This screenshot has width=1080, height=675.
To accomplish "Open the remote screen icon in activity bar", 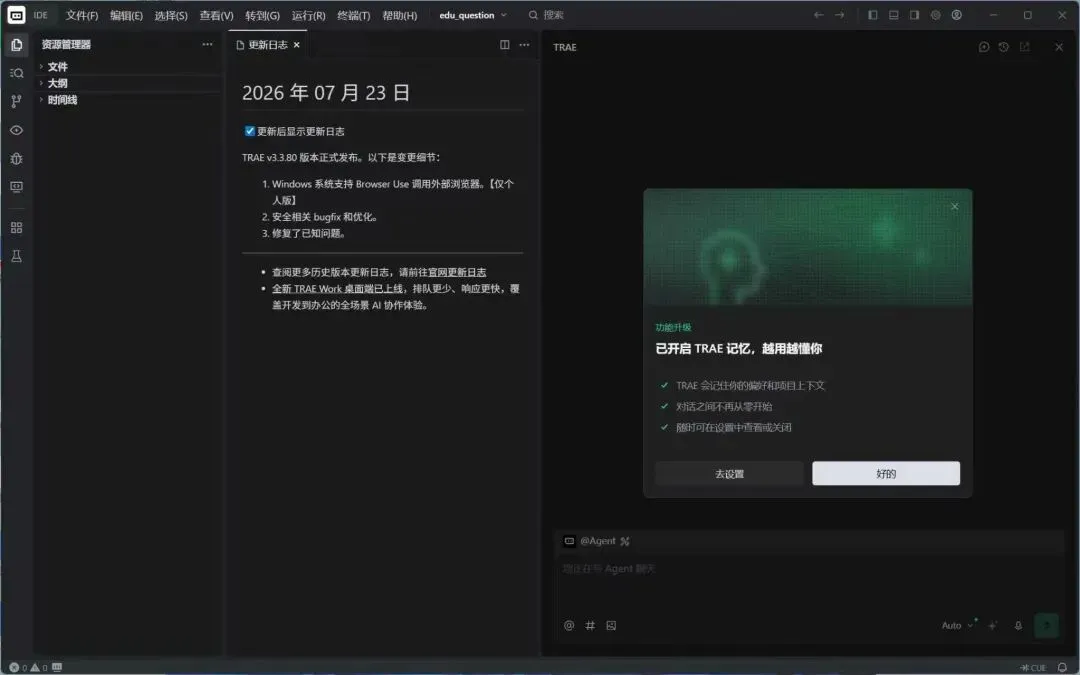I will (17, 187).
